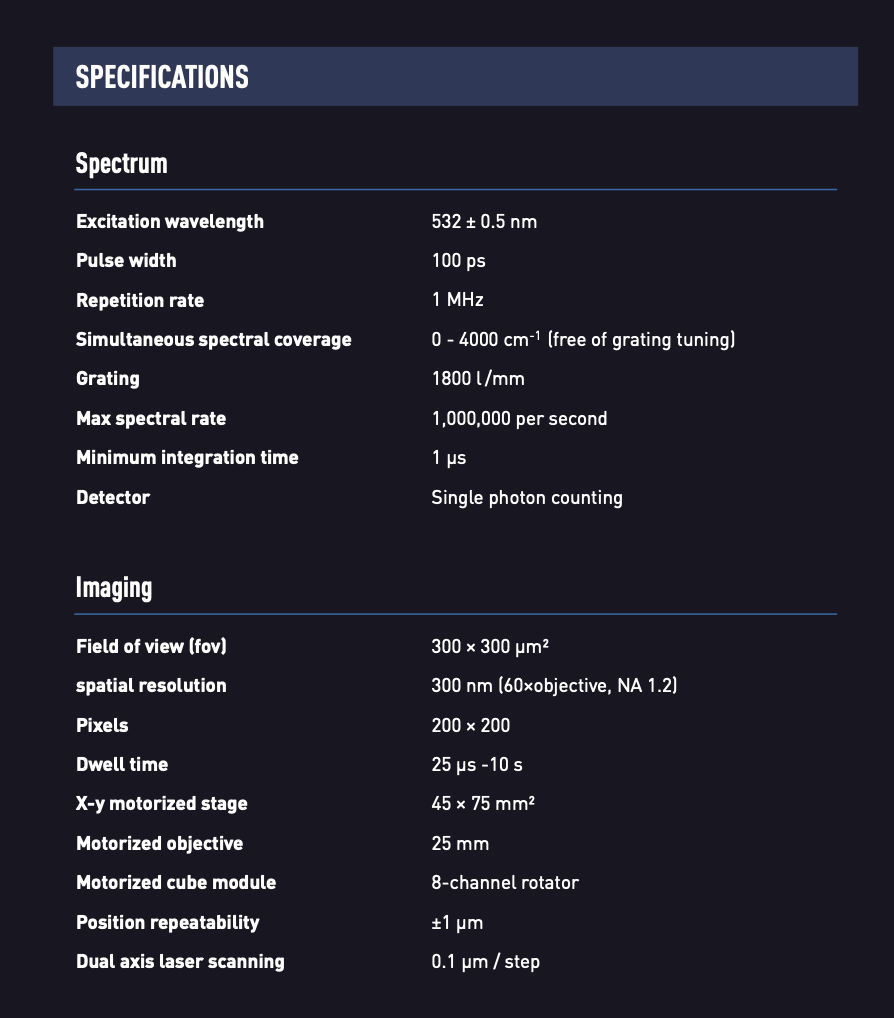The image size is (894, 1018).
Task: Click the Field of view (fov) label
Action: pos(151,647)
